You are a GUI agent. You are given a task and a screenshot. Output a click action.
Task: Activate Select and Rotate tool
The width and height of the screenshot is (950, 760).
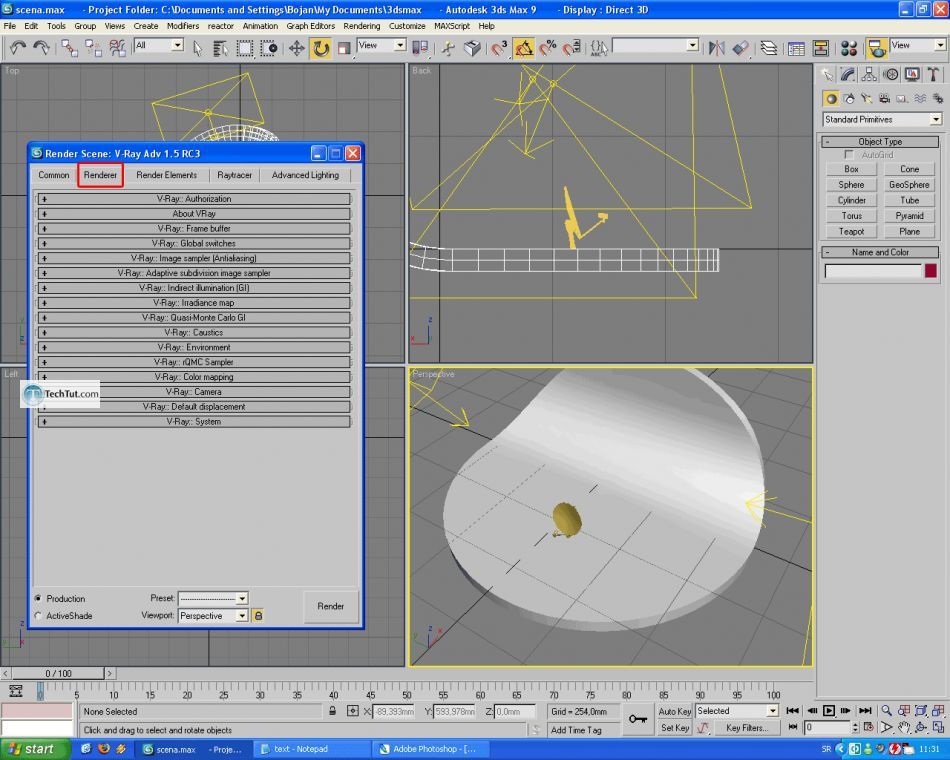click(x=321, y=48)
